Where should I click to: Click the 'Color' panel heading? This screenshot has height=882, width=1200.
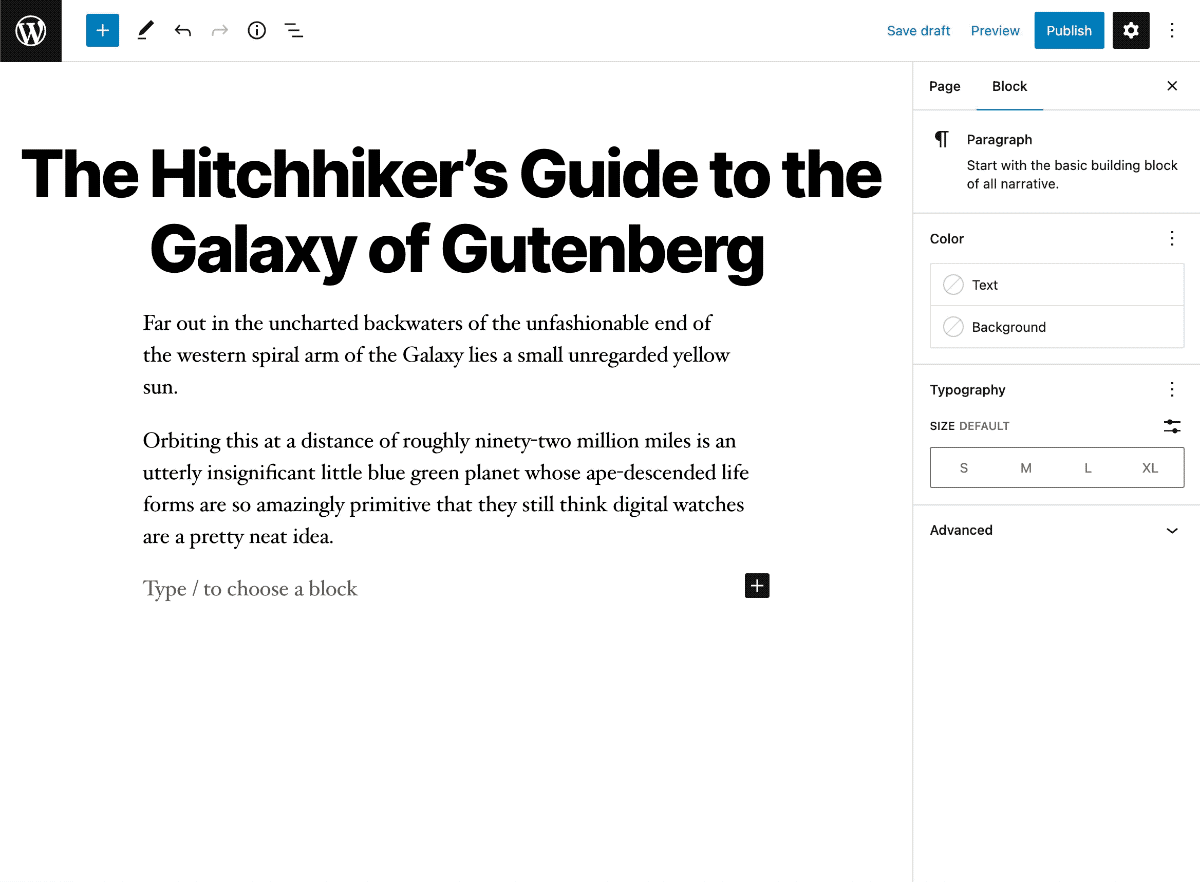[x=947, y=239]
